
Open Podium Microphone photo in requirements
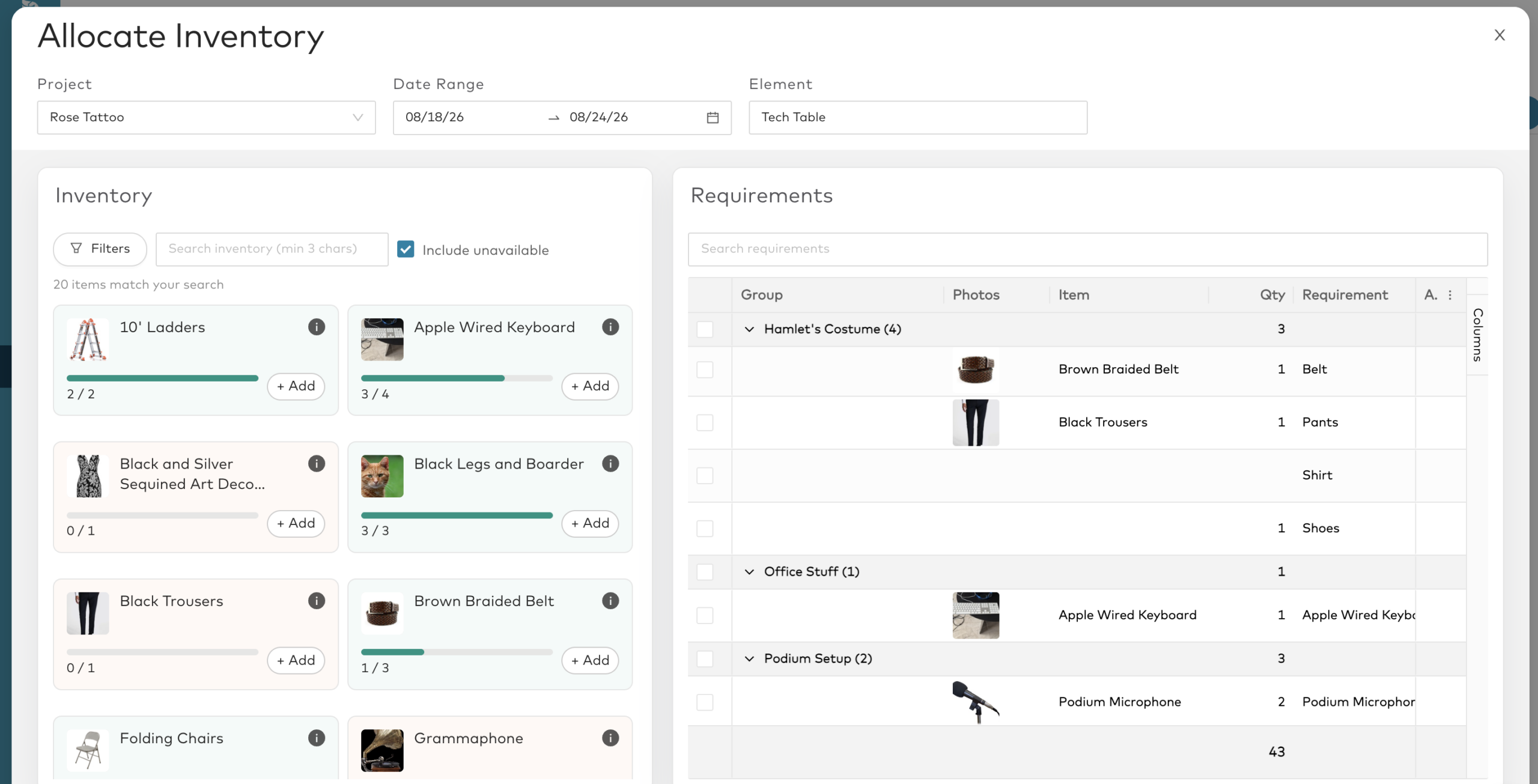pos(976,702)
